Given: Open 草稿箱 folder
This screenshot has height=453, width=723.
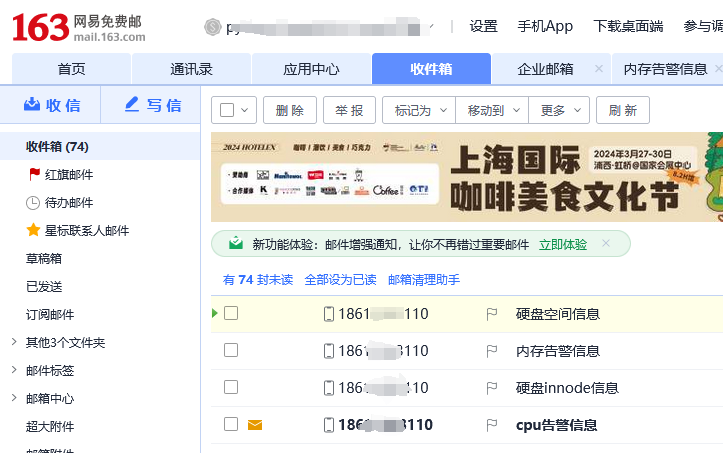Looking at the screenshot, I should 44,258.
